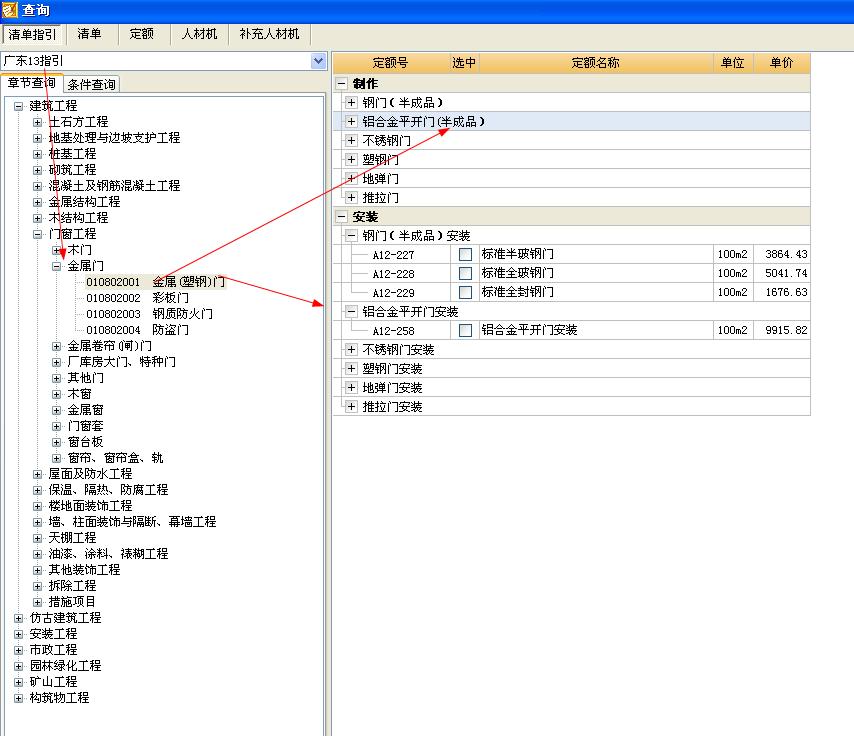Image resolution: width=854 pixels, height=736 pixels.
Task: Expand the 钢门(半成品) row
Action: point(351,102)
